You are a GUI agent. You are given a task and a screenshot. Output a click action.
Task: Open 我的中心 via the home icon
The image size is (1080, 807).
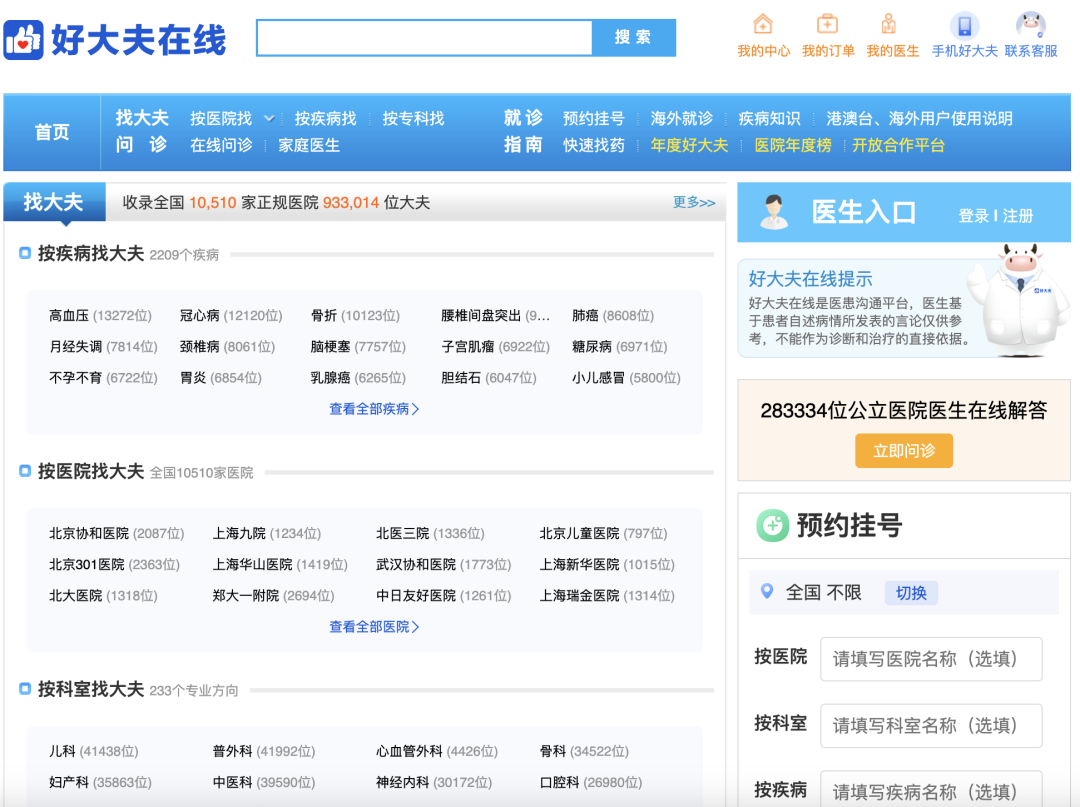click(x=764, y=25)
